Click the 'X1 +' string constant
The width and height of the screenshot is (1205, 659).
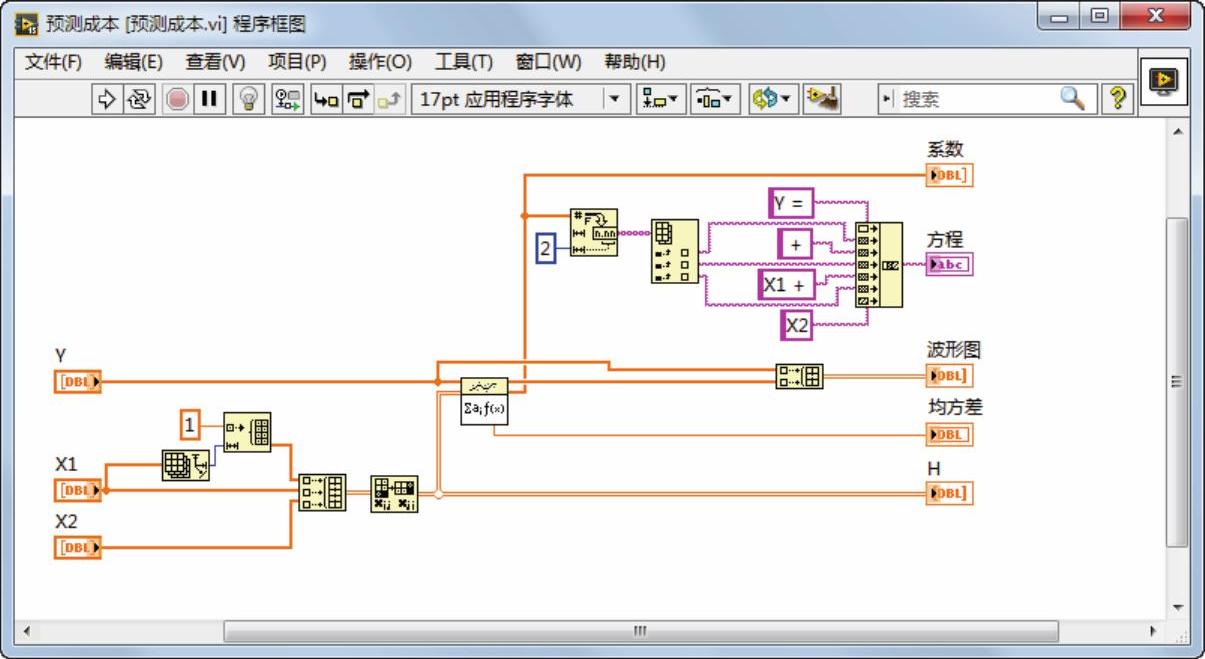788,285
